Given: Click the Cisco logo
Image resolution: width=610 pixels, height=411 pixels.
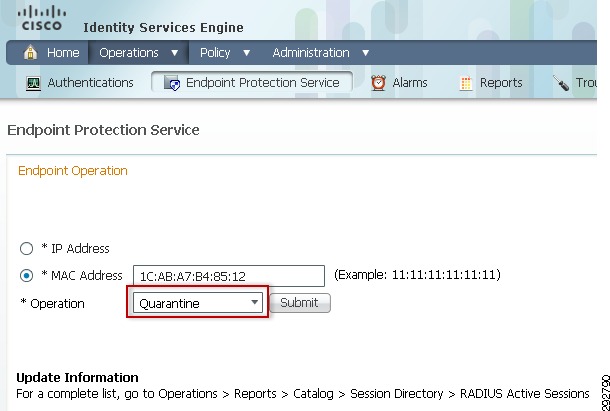Looking at the screenshot, I should coord(42,19).
